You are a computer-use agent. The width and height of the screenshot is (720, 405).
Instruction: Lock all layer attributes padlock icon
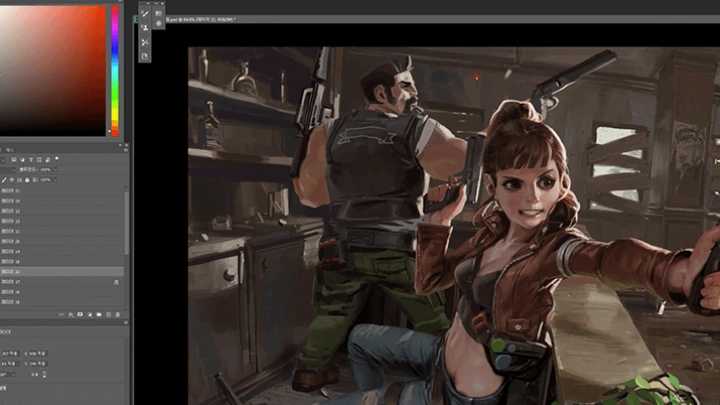[x=27, y=180]
